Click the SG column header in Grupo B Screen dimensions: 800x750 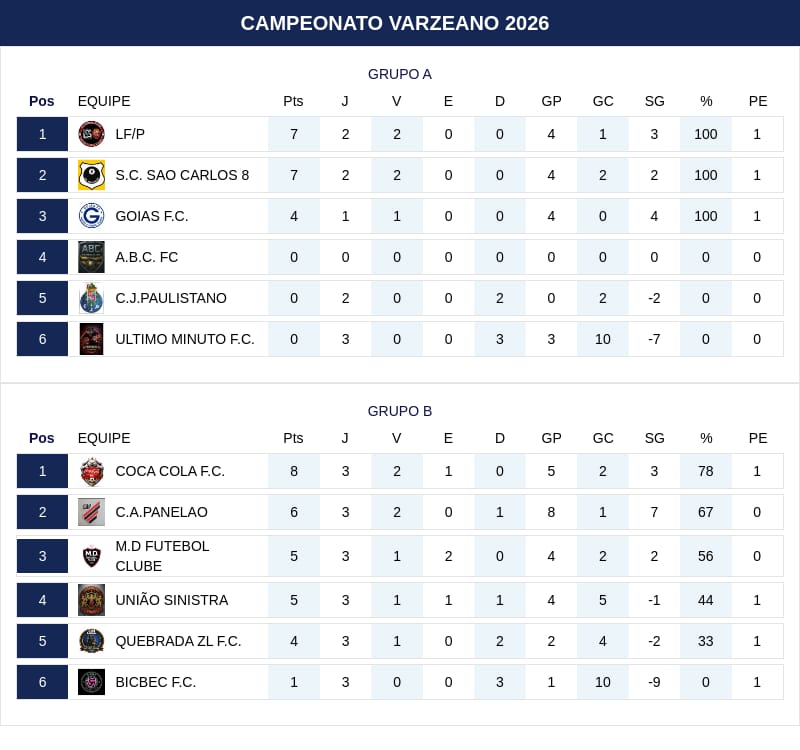(655, 438)
